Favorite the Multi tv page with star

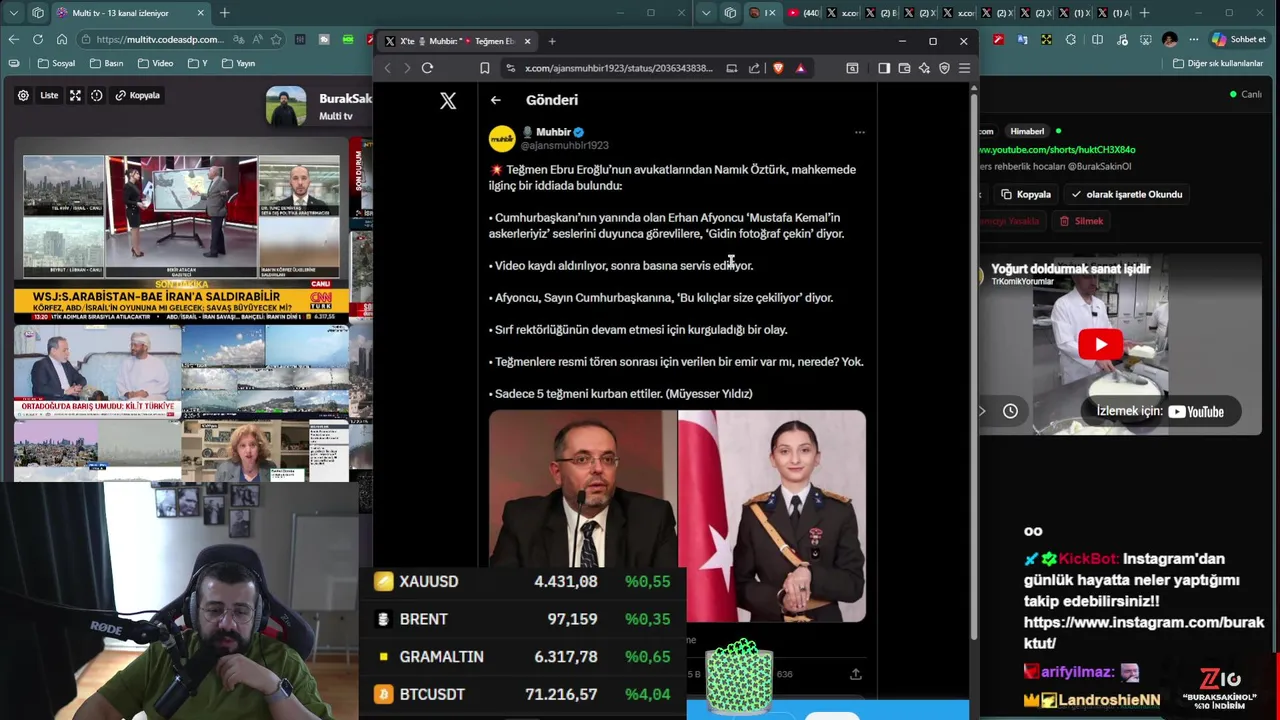[x=276, y=39]
